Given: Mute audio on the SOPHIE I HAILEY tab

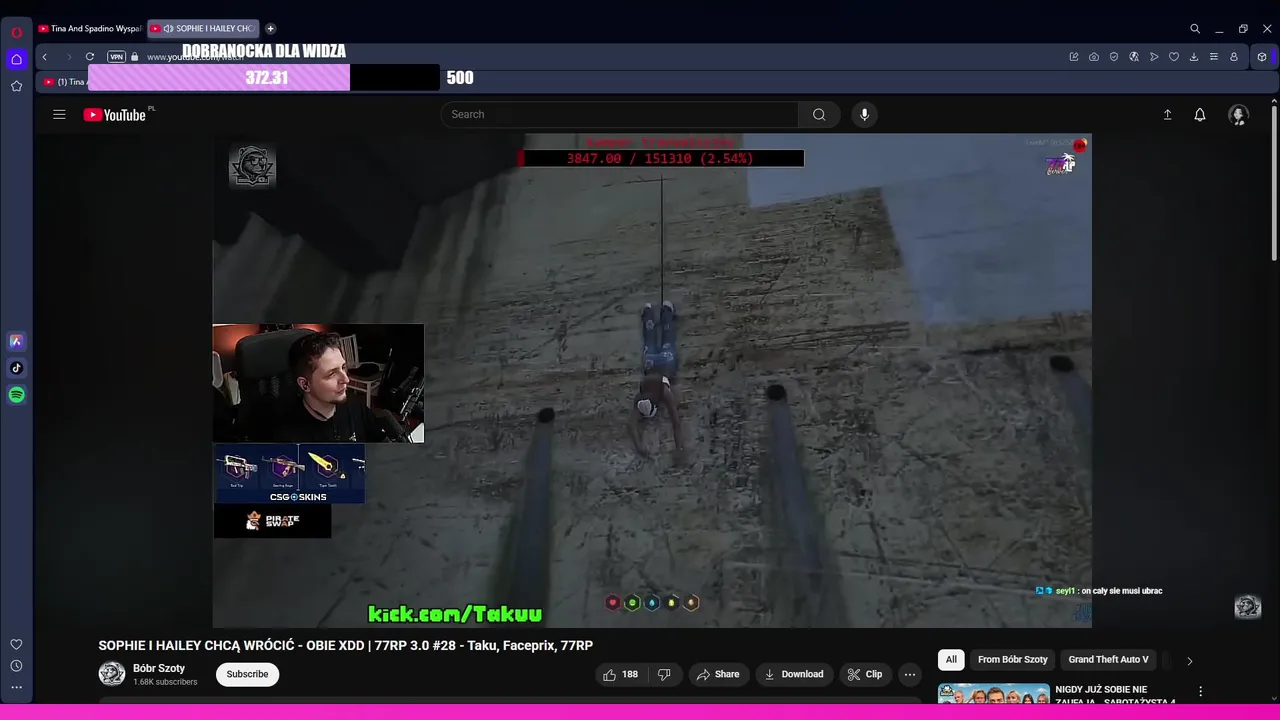Looking at the screenshot, I should click(168, 29).
